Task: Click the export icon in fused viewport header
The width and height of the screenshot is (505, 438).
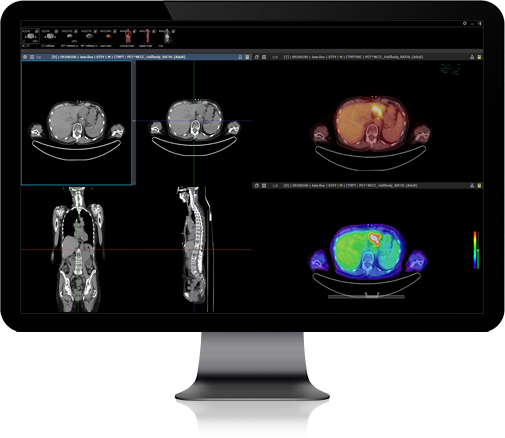Action: (x=472, y=57)
